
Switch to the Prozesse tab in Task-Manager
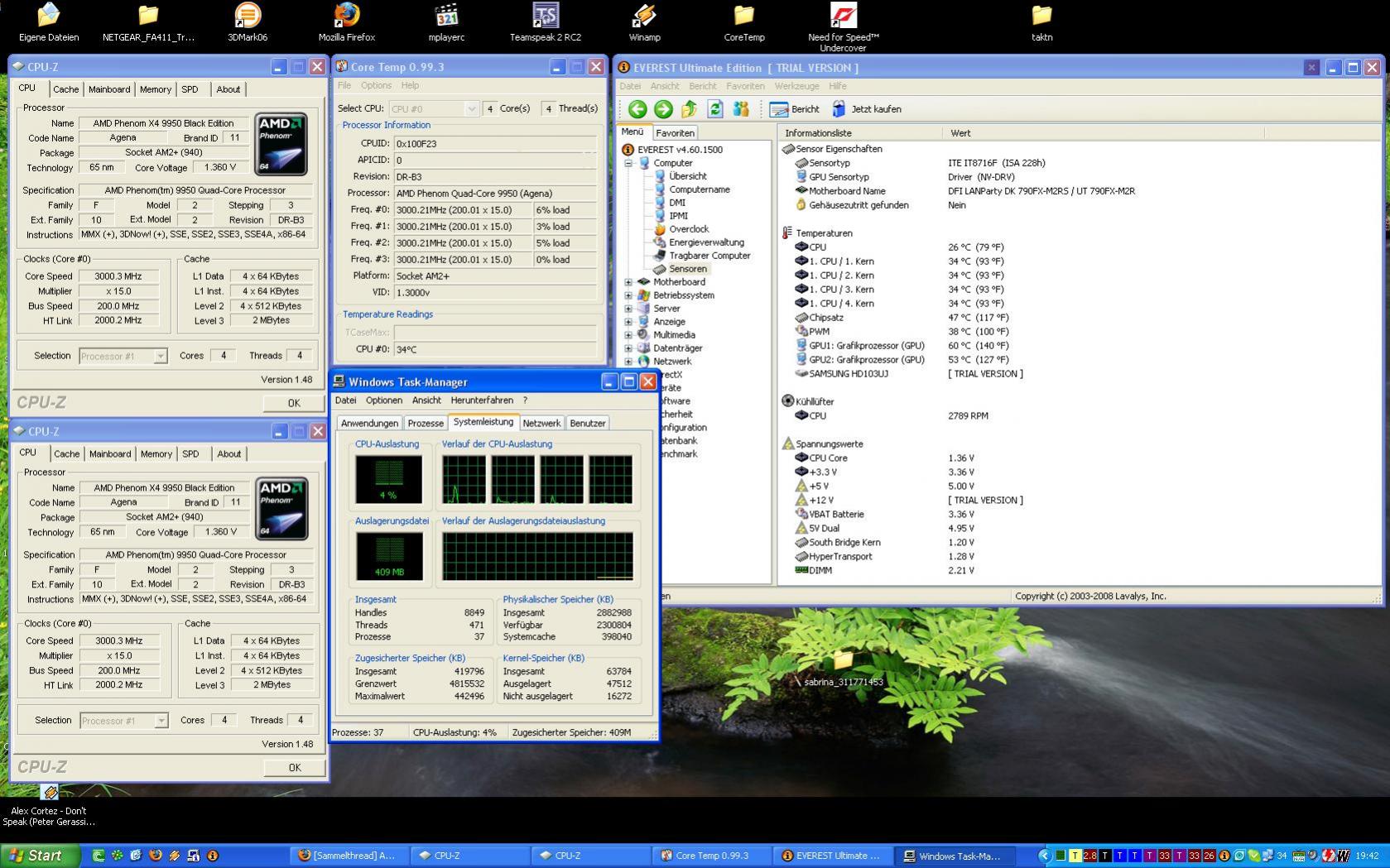coord(426,423)
